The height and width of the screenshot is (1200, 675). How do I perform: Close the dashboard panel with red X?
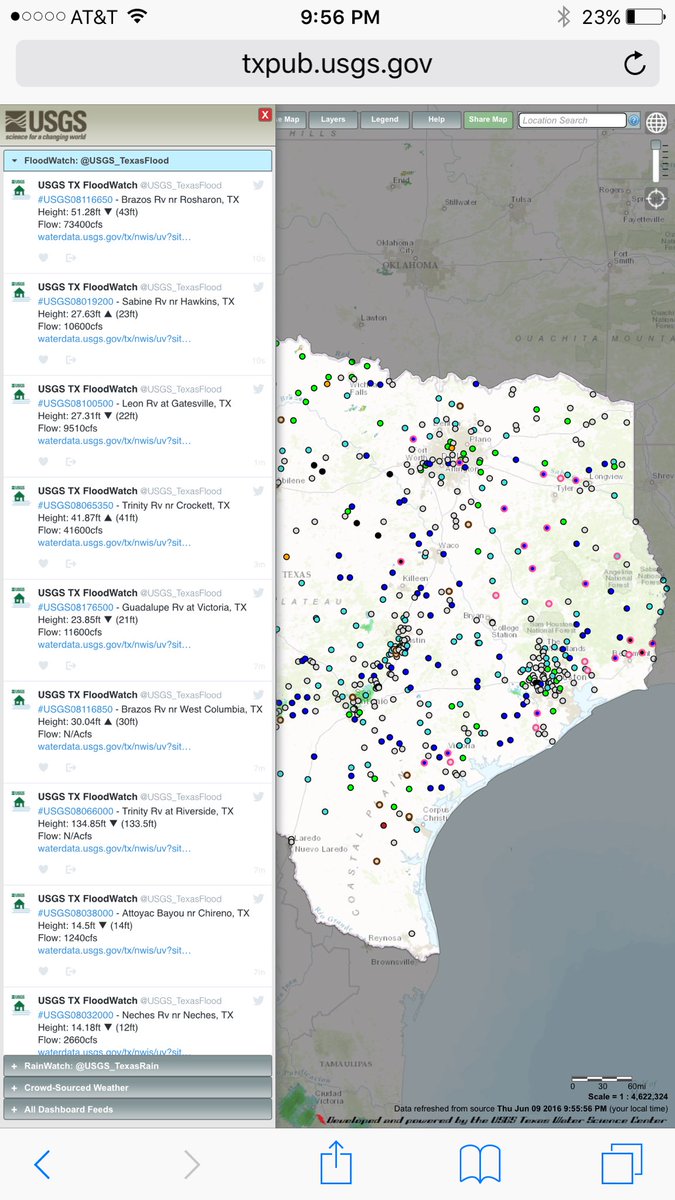(265, 115)
